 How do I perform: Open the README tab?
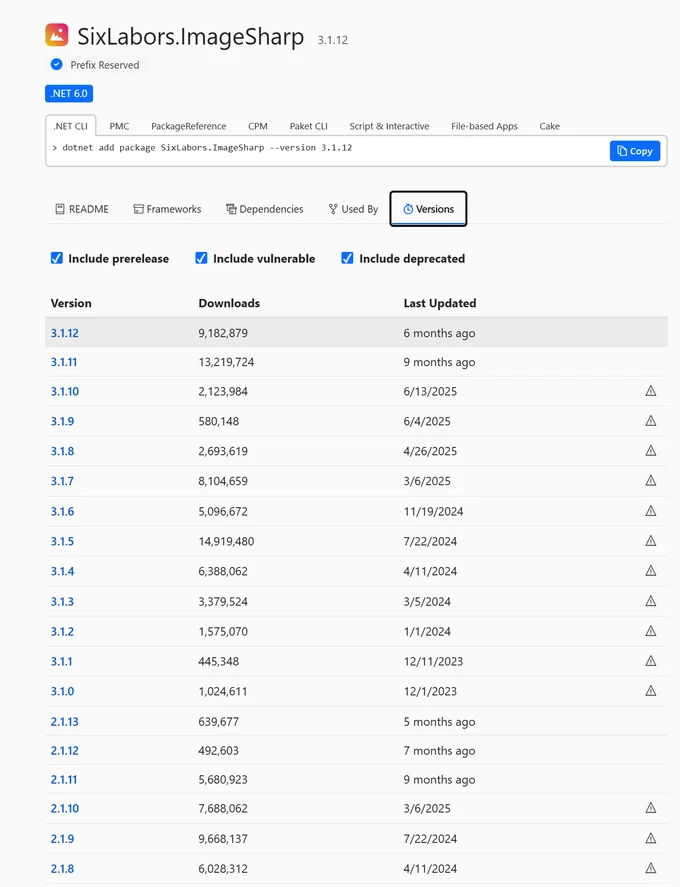pos(82,209)
